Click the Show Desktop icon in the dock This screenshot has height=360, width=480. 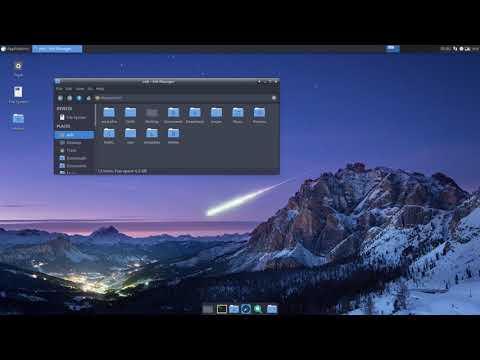coord(208,309)
